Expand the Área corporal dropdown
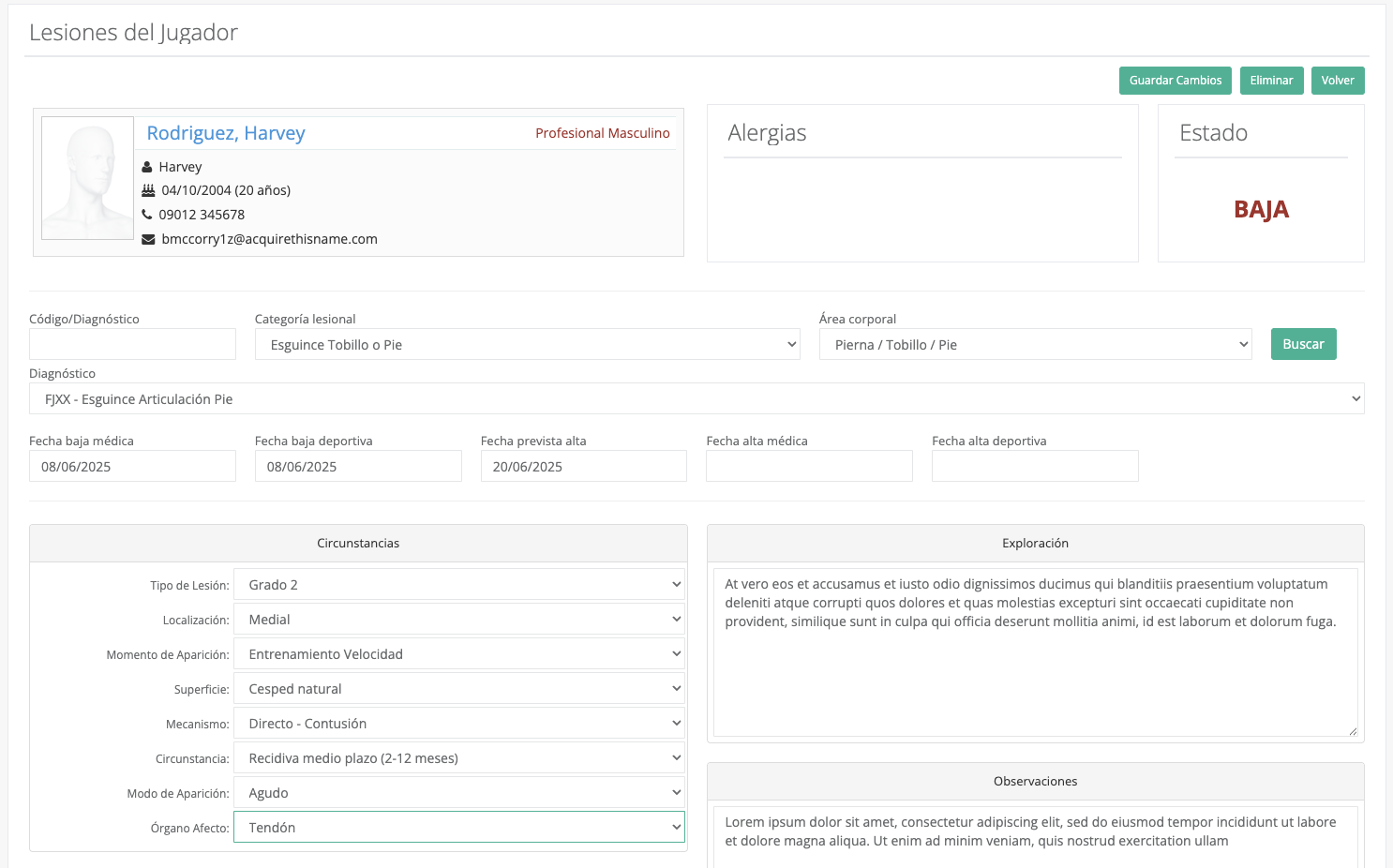The image size is (1393, 868). [1035, 345]
